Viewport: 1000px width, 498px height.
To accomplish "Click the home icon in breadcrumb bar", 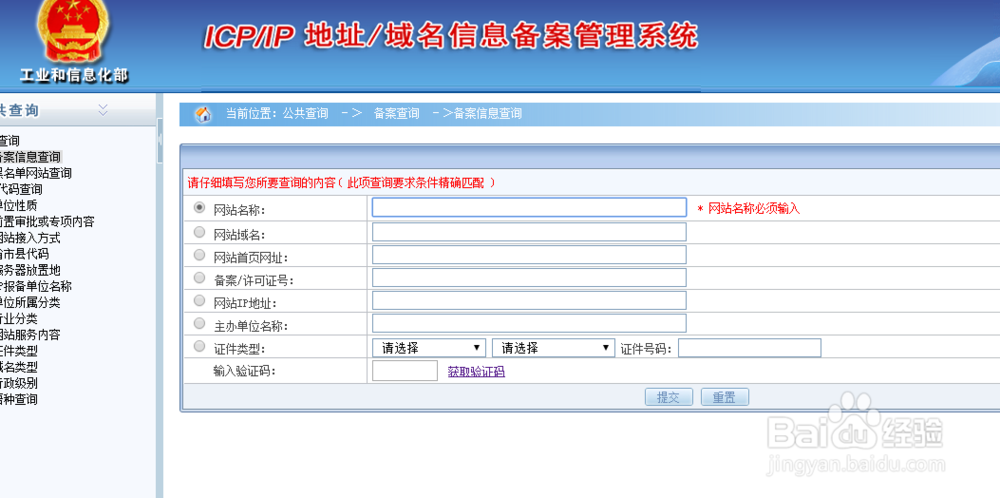I will [203, 114].
